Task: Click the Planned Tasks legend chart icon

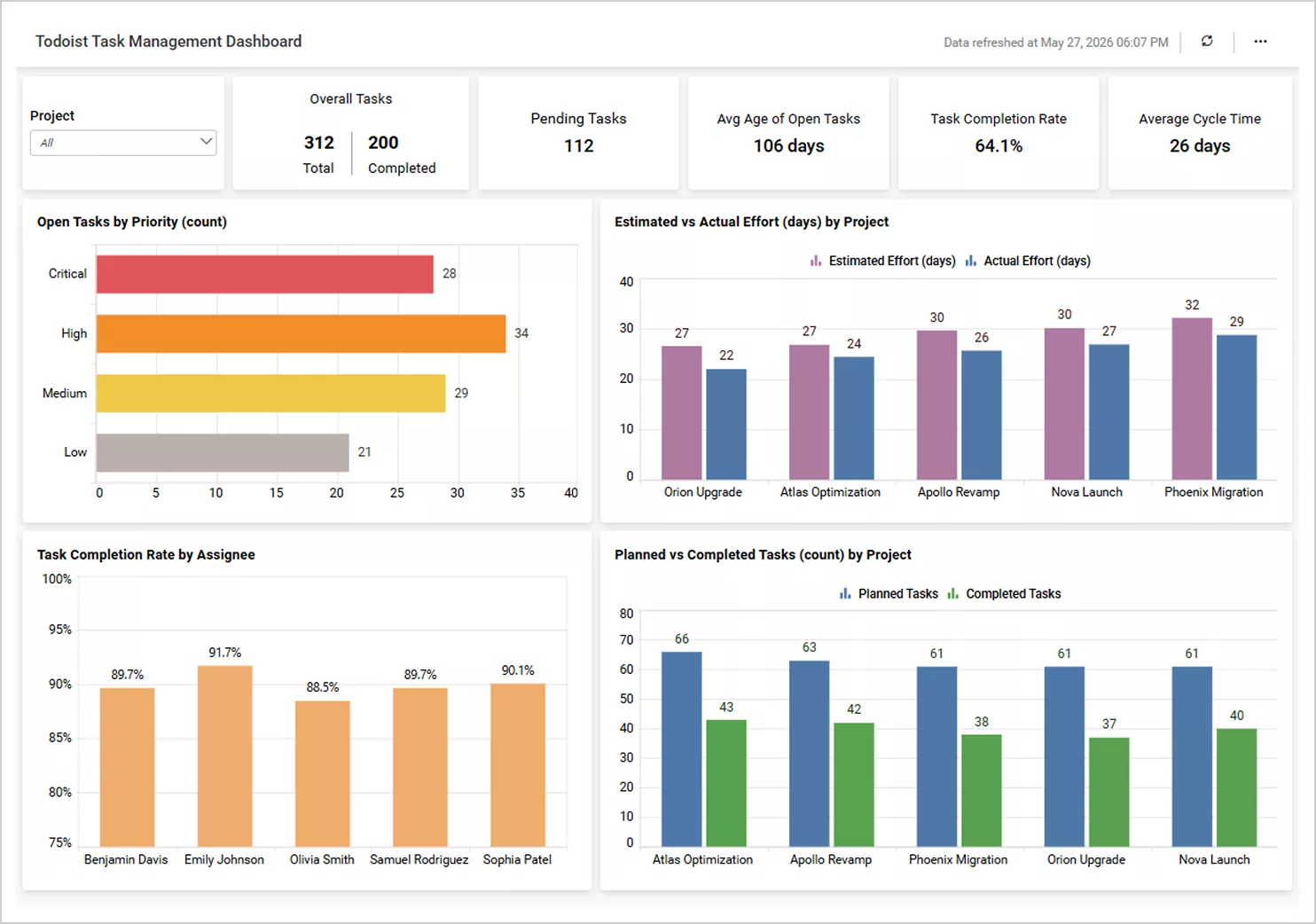Action: 845,594
